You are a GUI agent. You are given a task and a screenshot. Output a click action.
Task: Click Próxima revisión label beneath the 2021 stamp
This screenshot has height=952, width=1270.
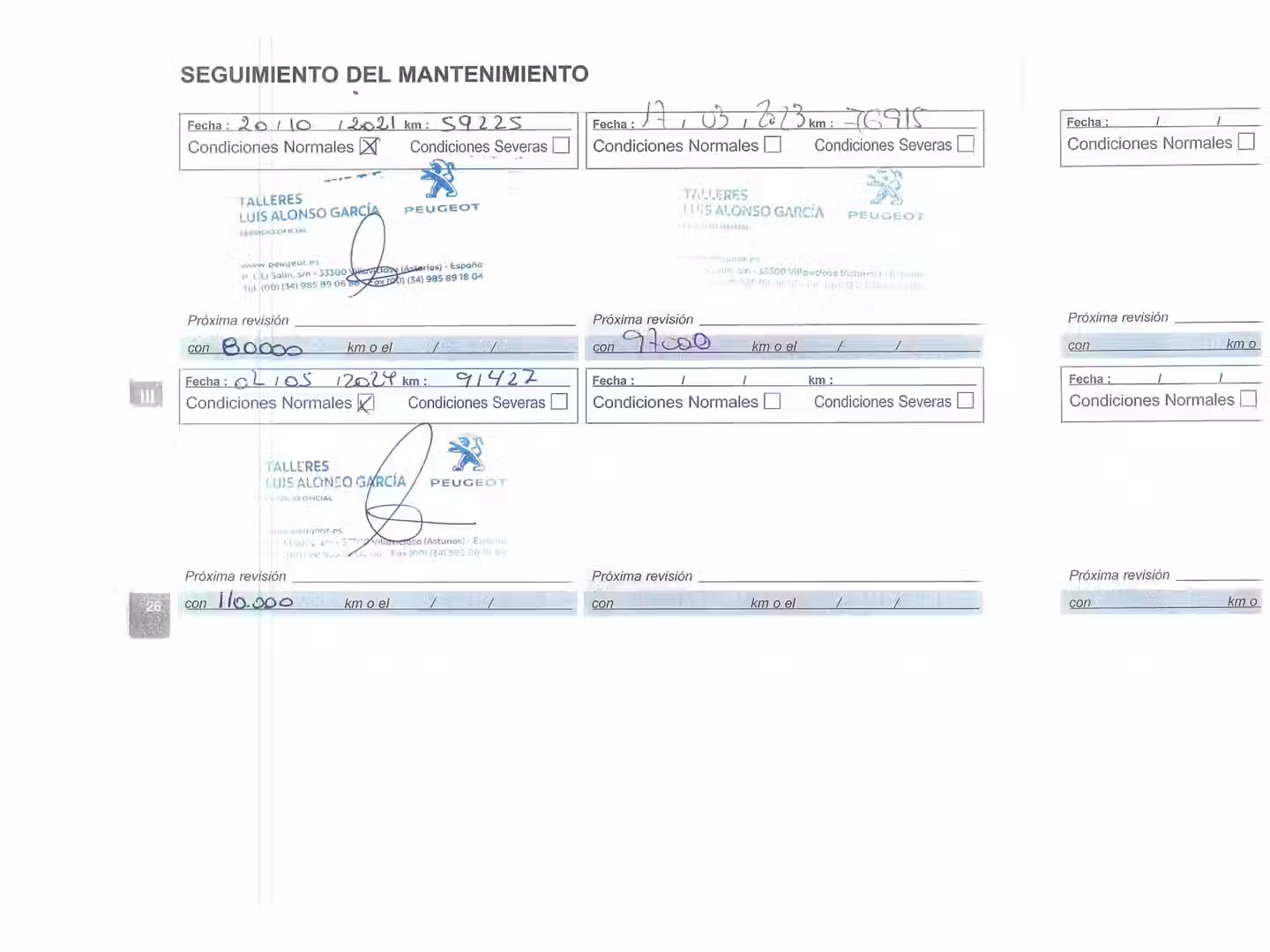(238, 320)
